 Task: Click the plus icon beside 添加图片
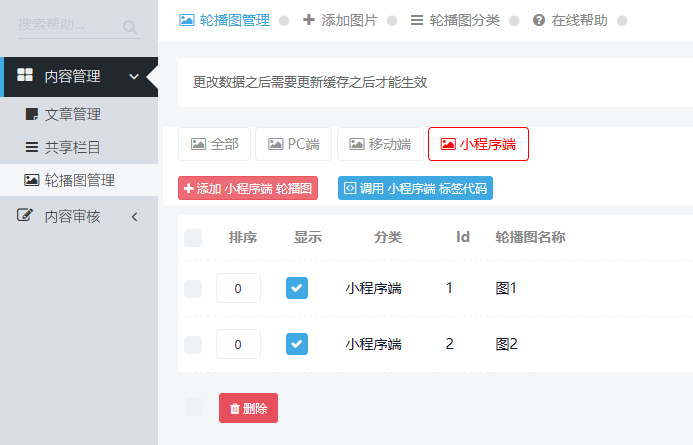pos(308,19)
